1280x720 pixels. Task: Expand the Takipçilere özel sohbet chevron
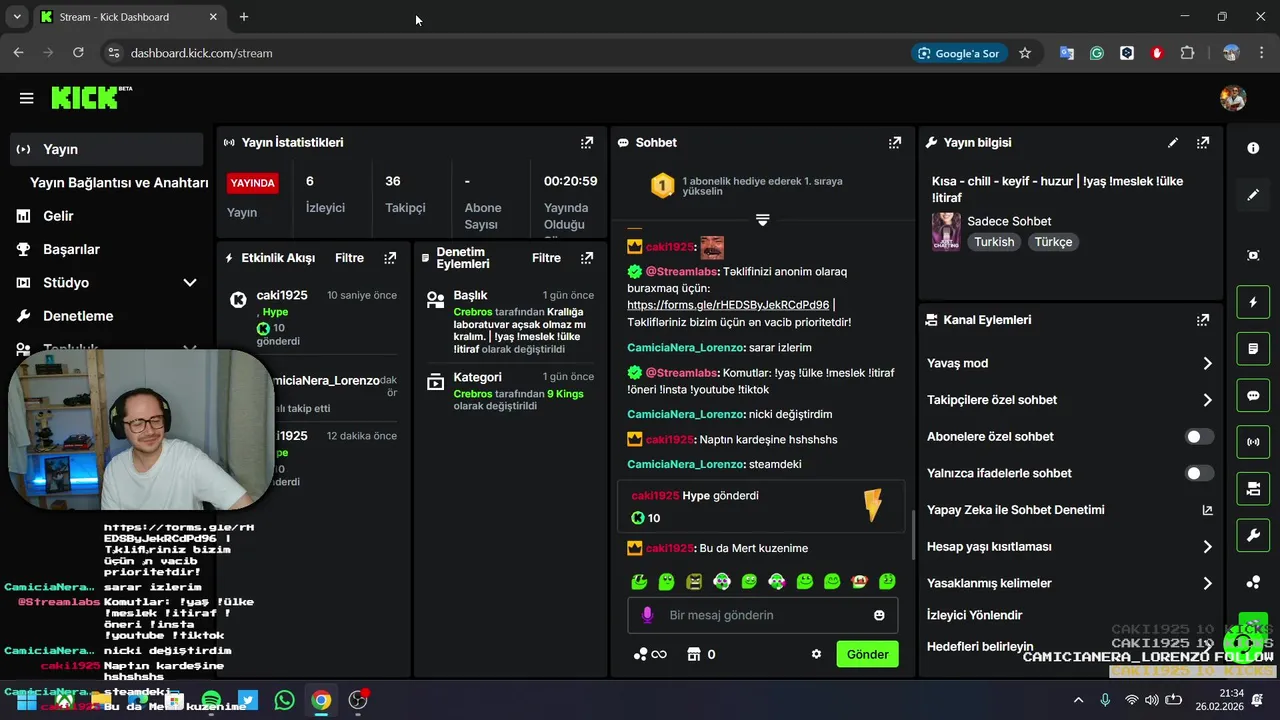[1207, 400]
